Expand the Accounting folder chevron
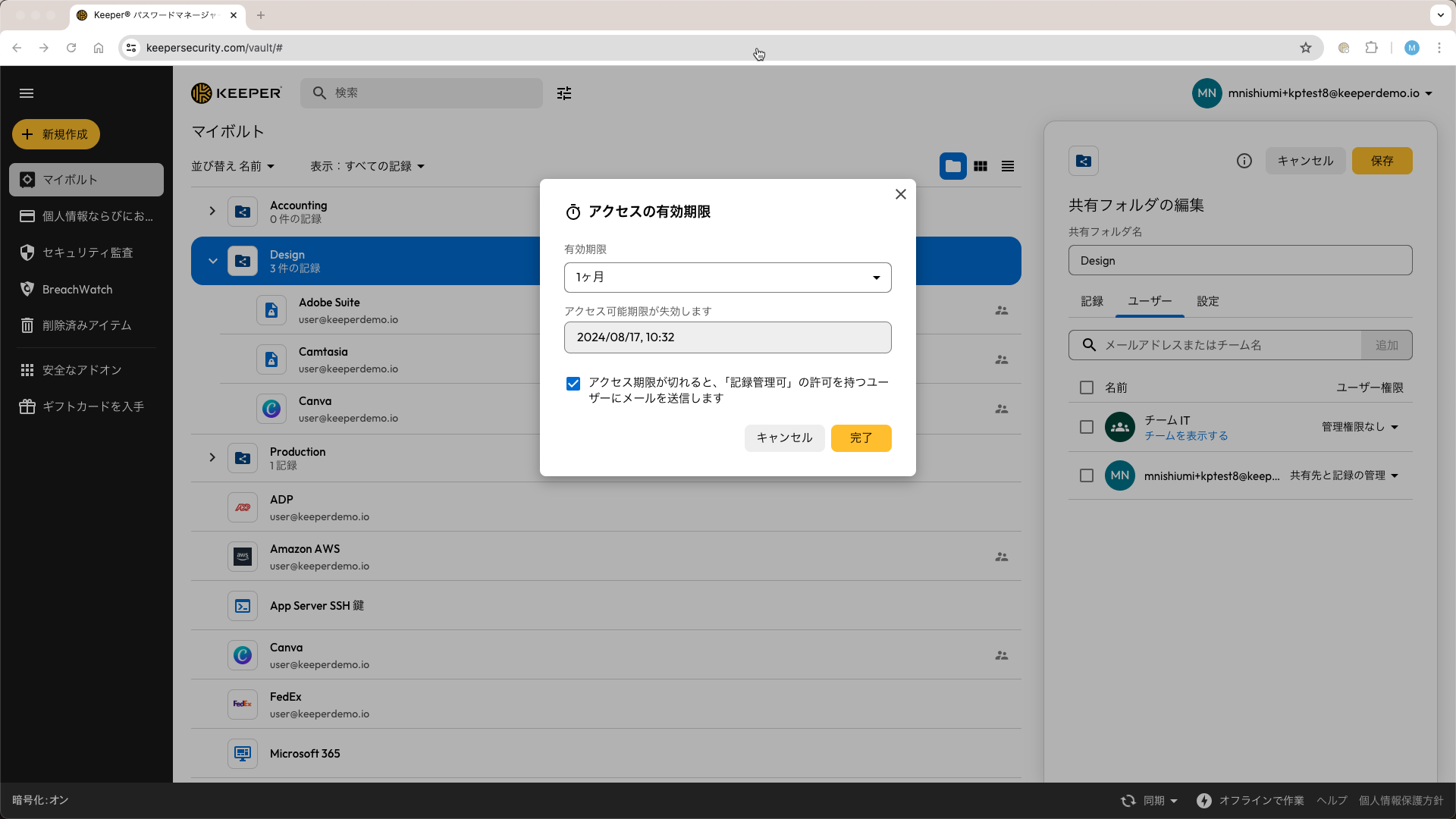Screen dimensions: 1456x819 pyautogui.click(x=212, y=211)
